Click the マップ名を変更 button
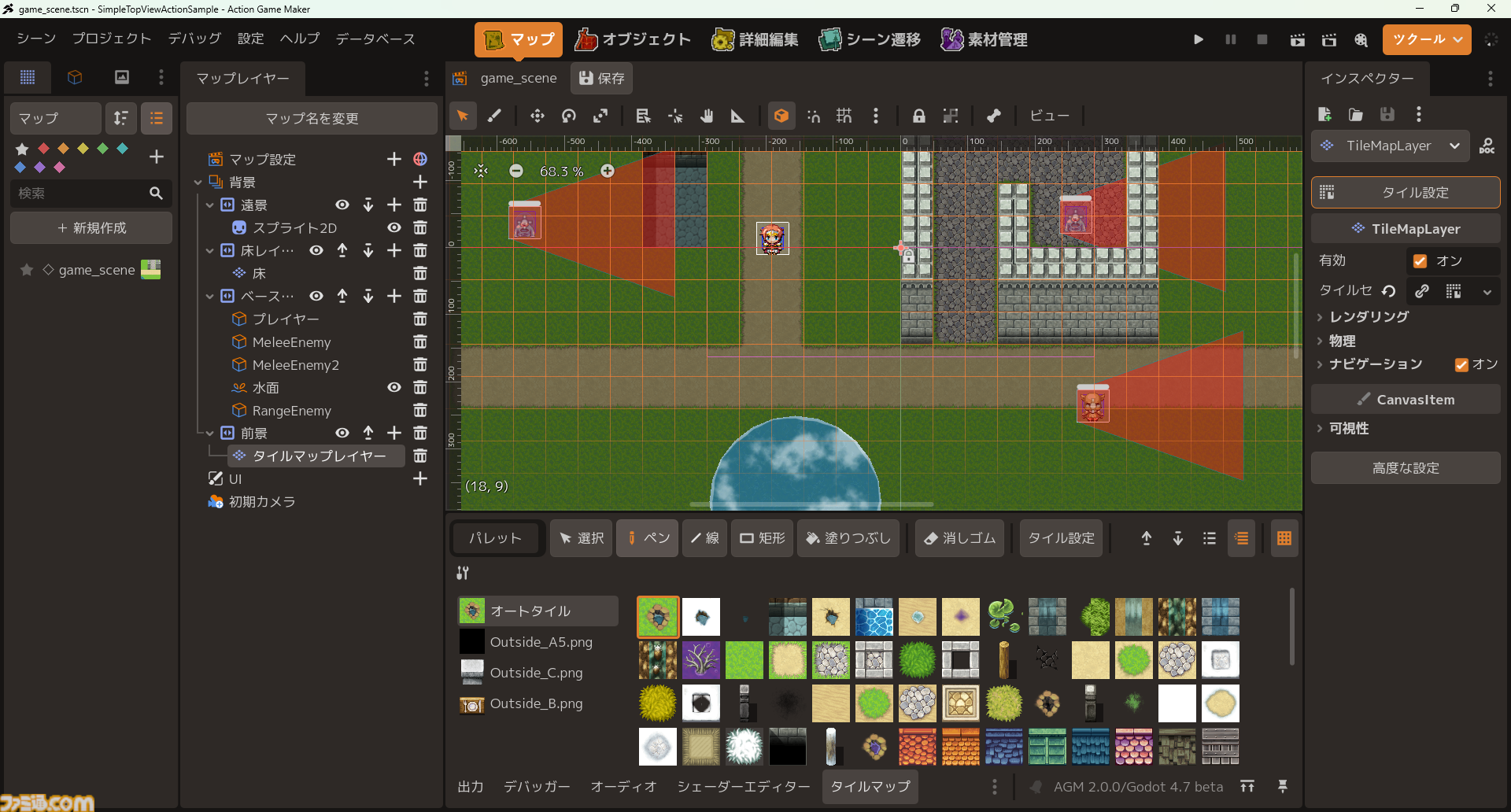 pos(312,118)
